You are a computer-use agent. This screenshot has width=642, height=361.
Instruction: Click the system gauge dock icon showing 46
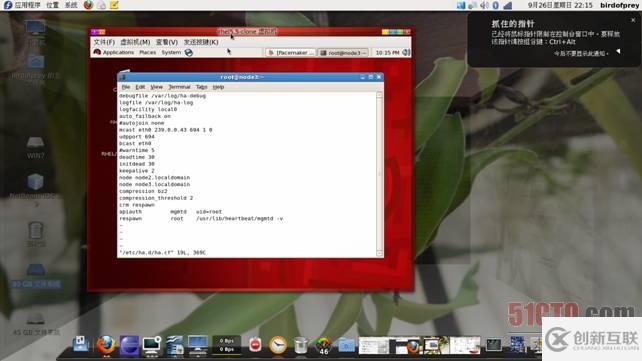tap(323, 345)
